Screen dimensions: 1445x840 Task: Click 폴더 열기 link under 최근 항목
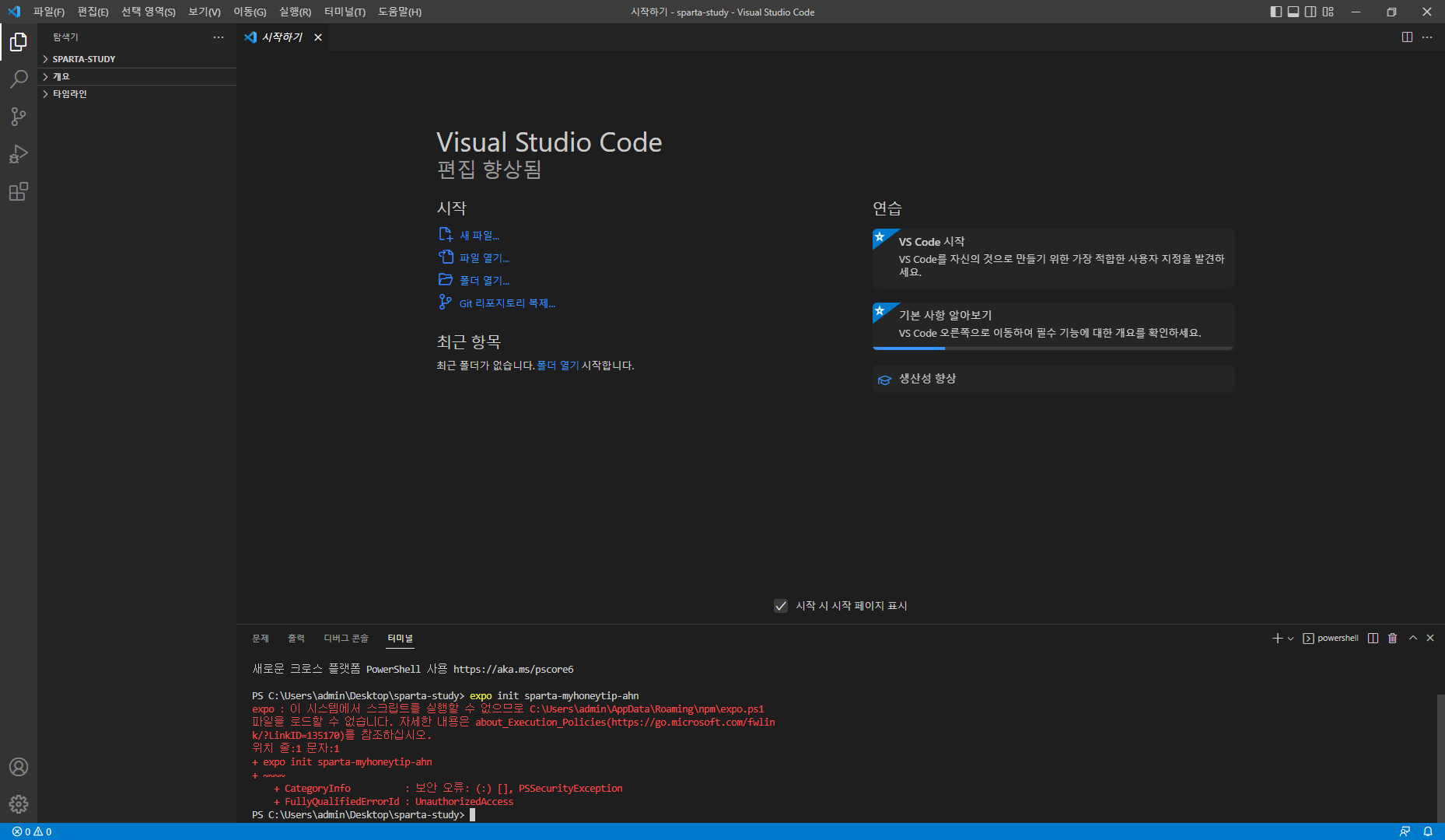pos(558,366)
